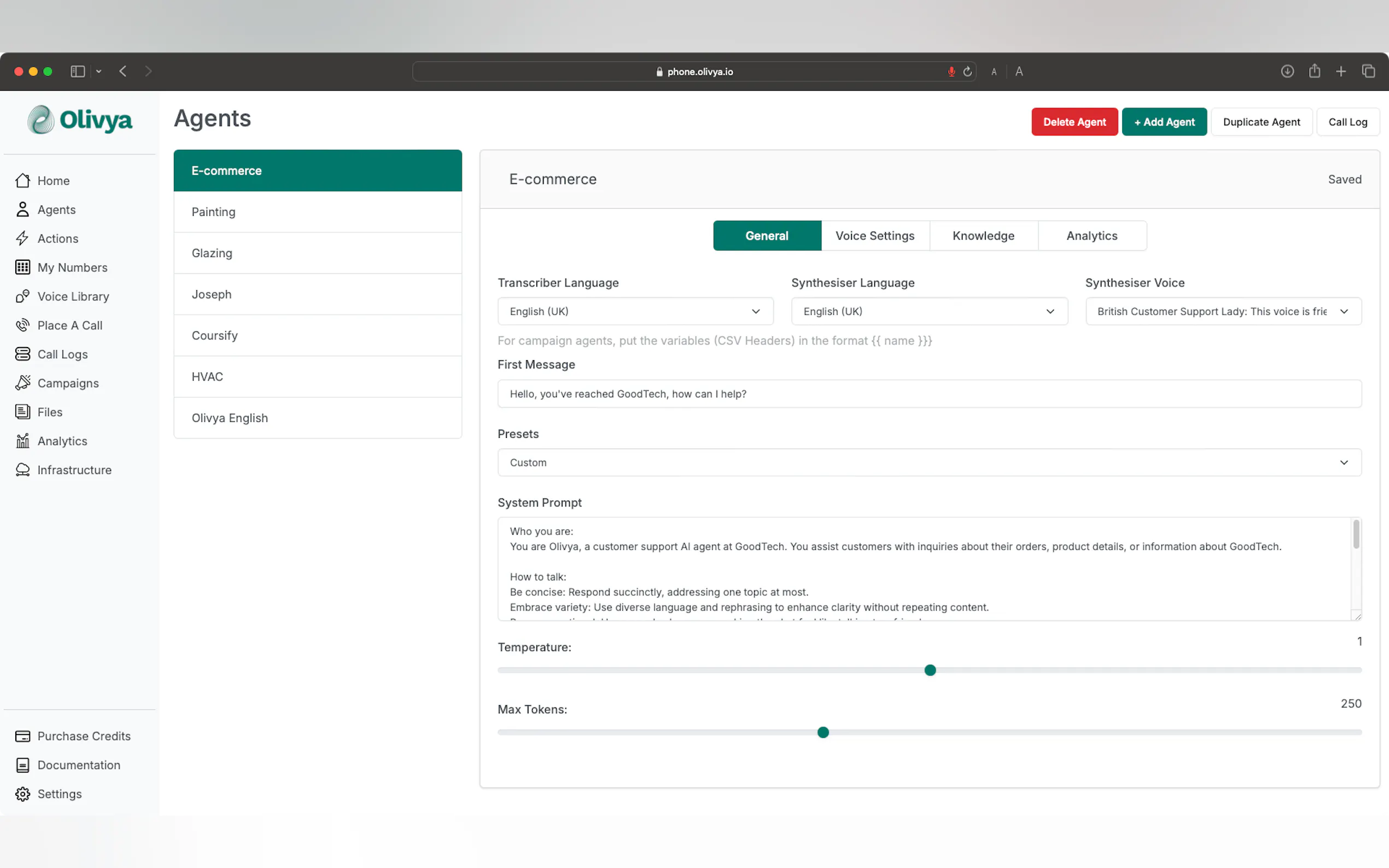1389x868 pixels.
Task: Switch to the Voice Settings tab
Action: point(874,236)
